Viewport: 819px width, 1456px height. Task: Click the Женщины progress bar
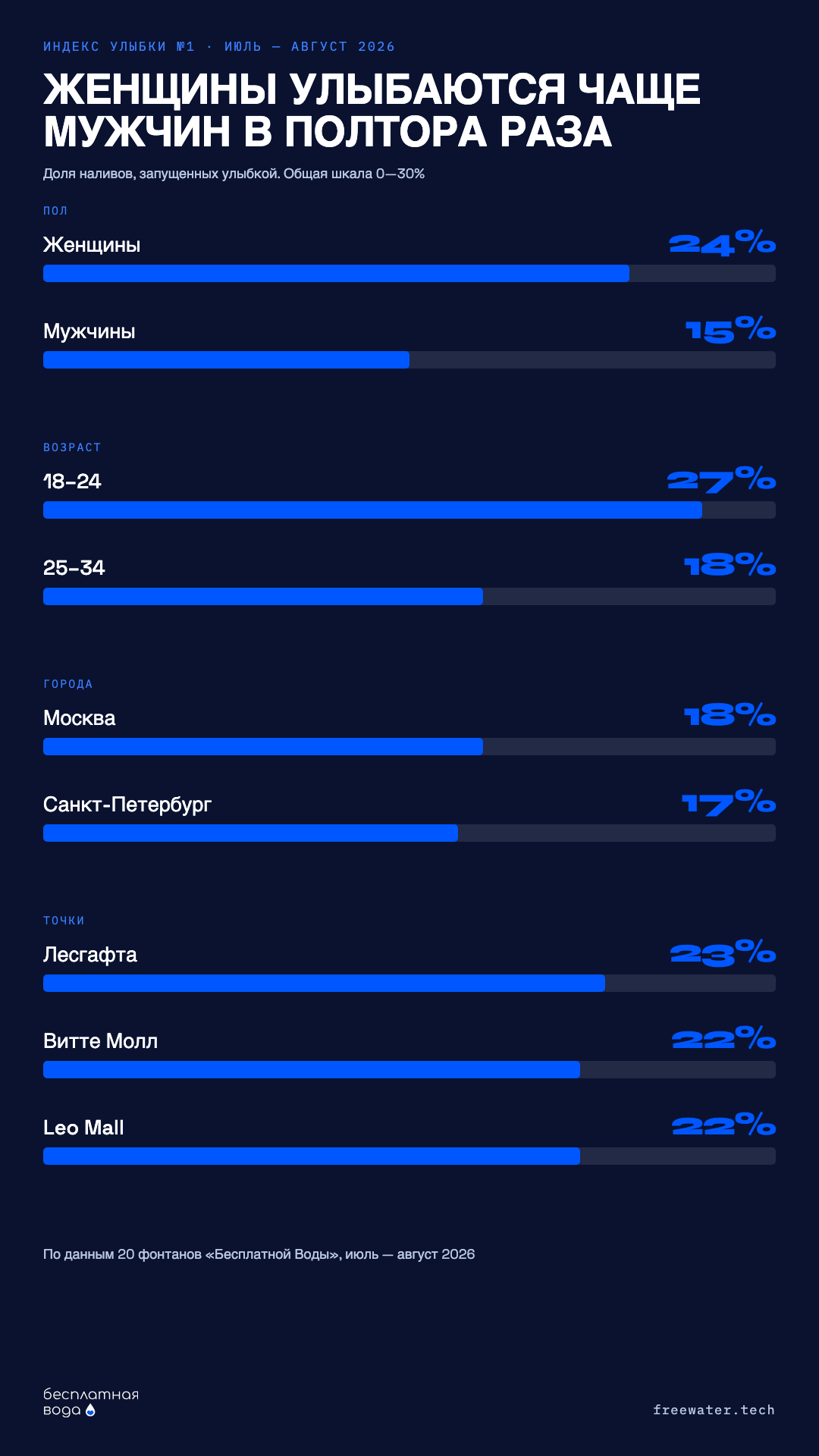(409, 273)
